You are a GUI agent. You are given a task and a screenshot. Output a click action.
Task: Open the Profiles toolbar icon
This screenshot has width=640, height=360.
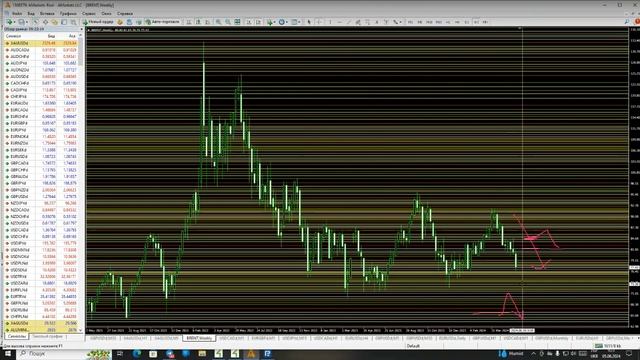(21, 22)
